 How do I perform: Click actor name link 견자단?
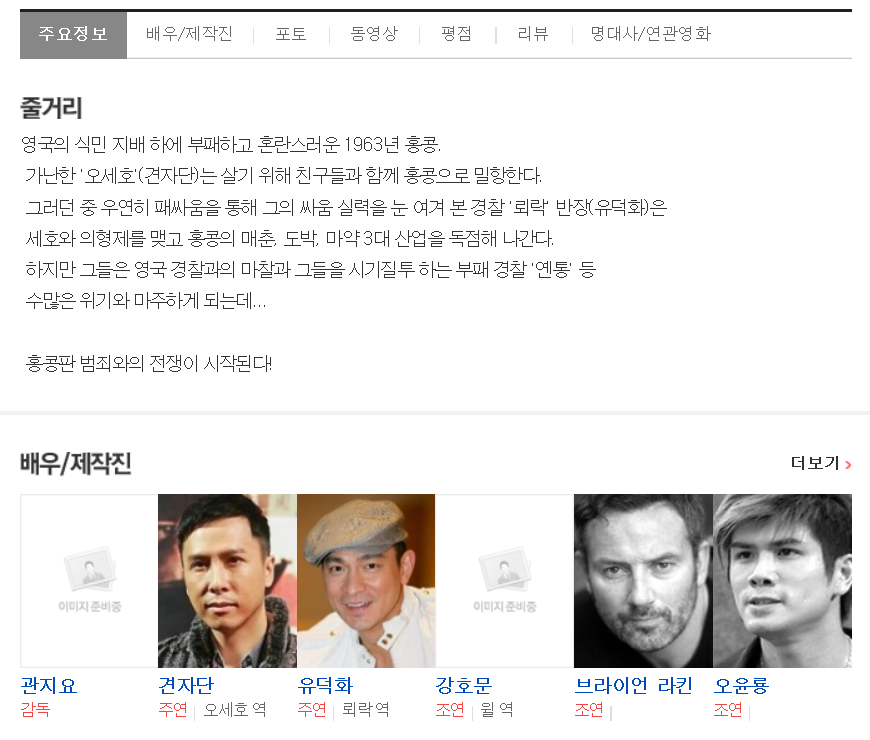point(186,686)
